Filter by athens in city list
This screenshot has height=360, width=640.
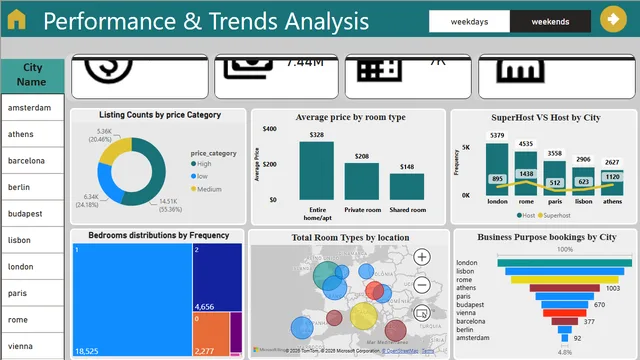(x=33, y=134)
